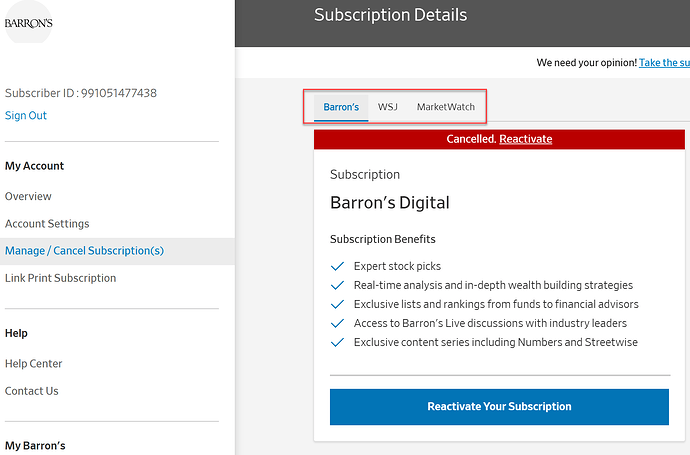Click the Reactivate link in the red banner
The image size is (690, 455).
525,139
